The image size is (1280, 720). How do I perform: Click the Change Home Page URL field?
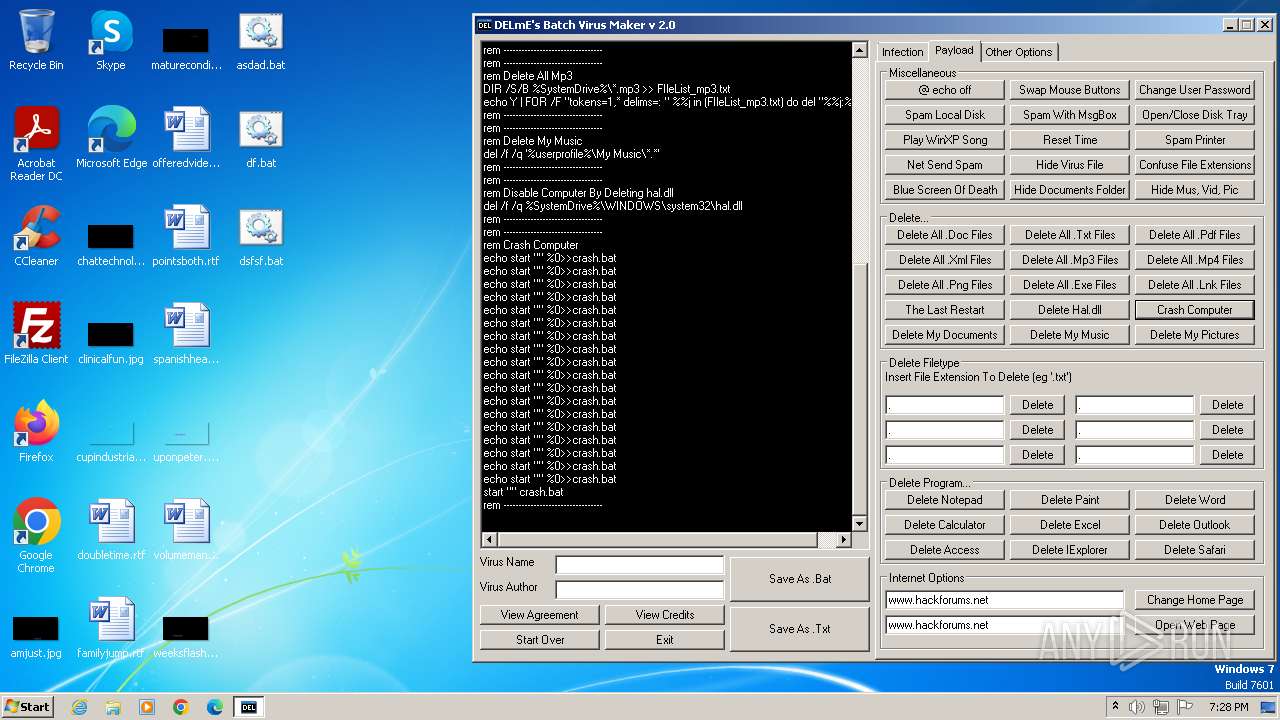coord(1005,600)
